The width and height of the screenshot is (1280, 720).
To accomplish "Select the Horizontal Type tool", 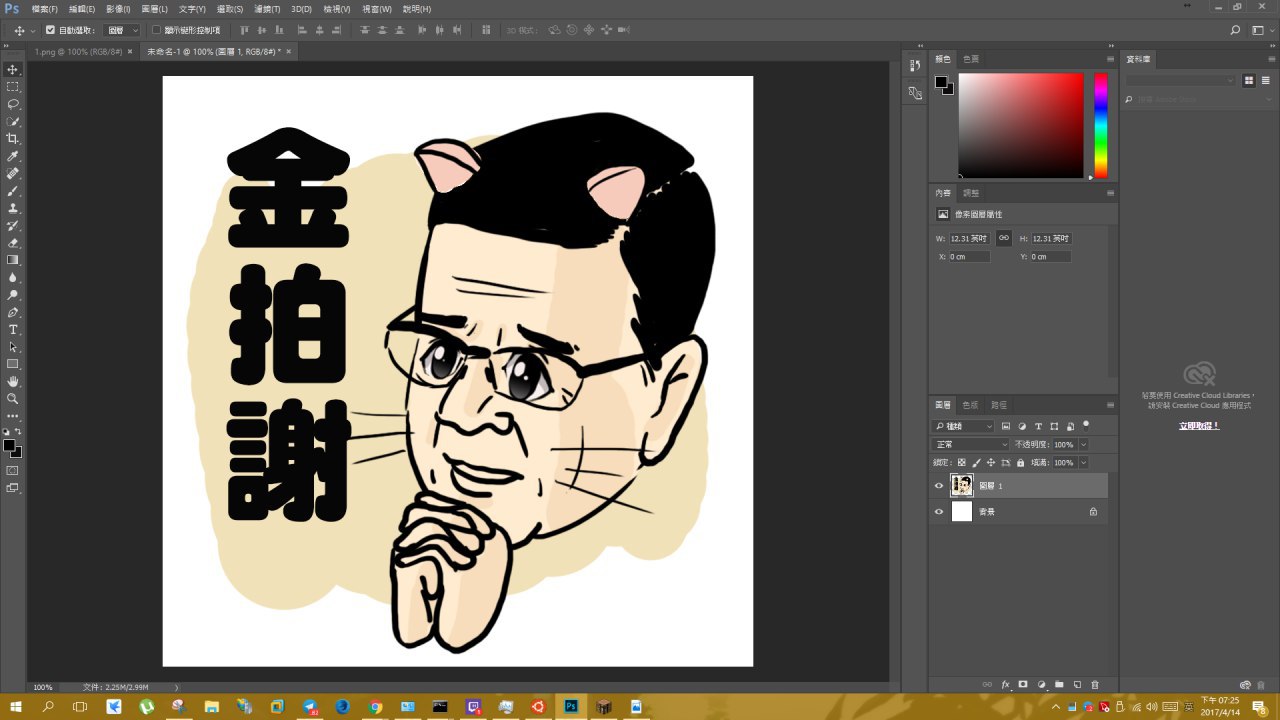I will coord(13,329).
